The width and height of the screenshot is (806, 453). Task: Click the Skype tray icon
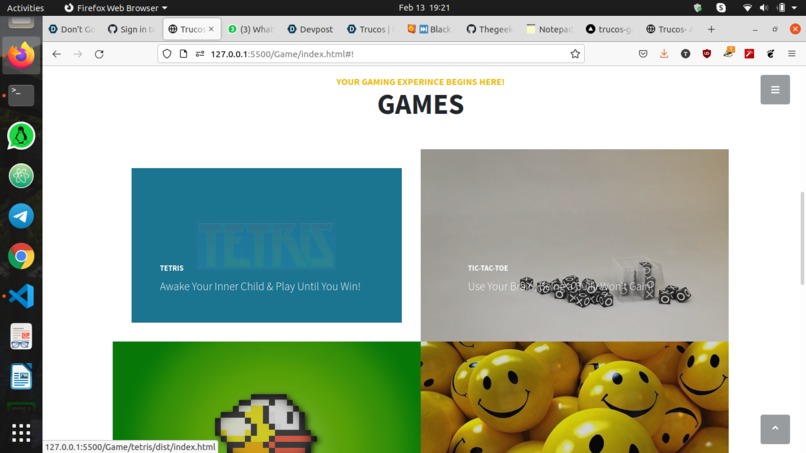point(721,8)
